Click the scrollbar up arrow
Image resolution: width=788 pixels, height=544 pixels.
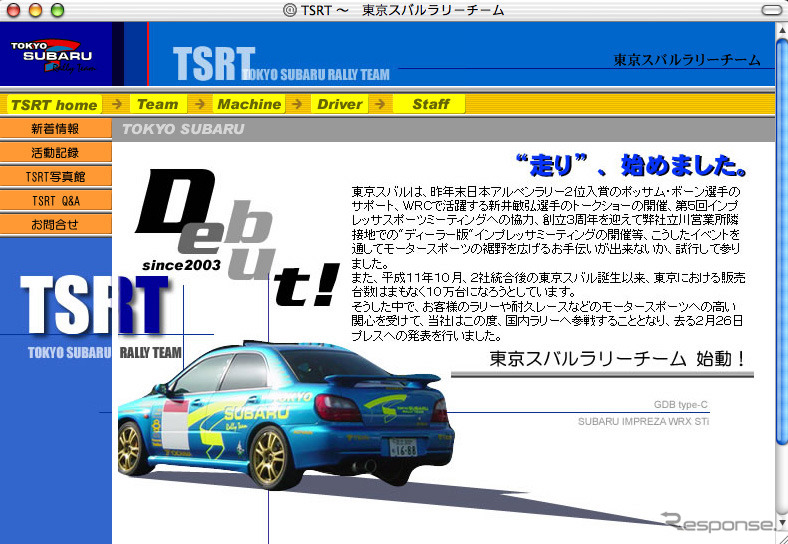click(x=782, y=28)
